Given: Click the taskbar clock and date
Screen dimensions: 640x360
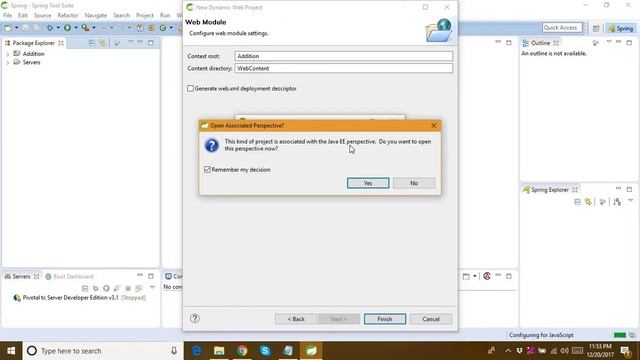Looking at the screenshot, I should [x=600, y=351].
